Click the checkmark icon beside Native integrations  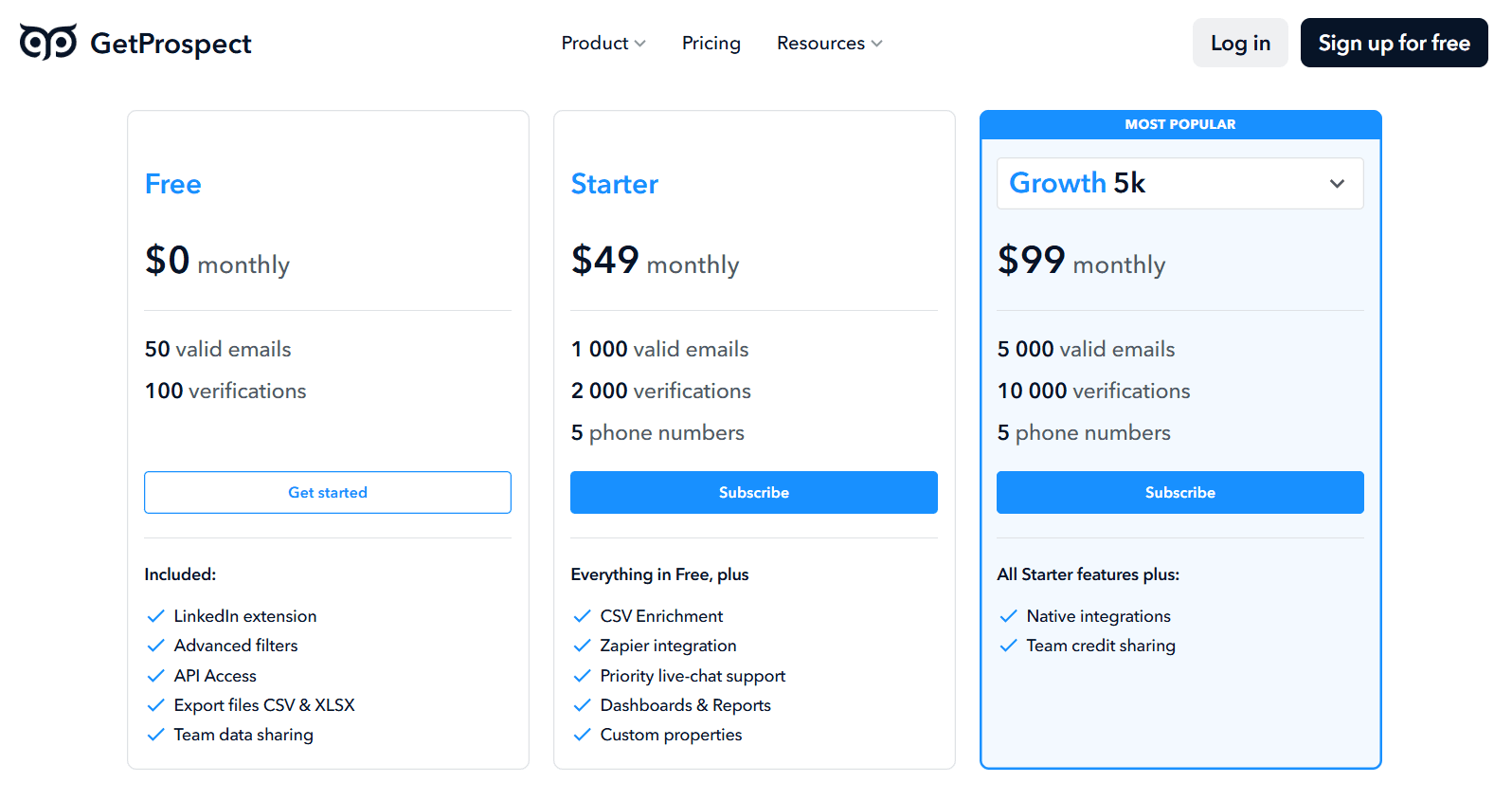[x=1009, y=616]
